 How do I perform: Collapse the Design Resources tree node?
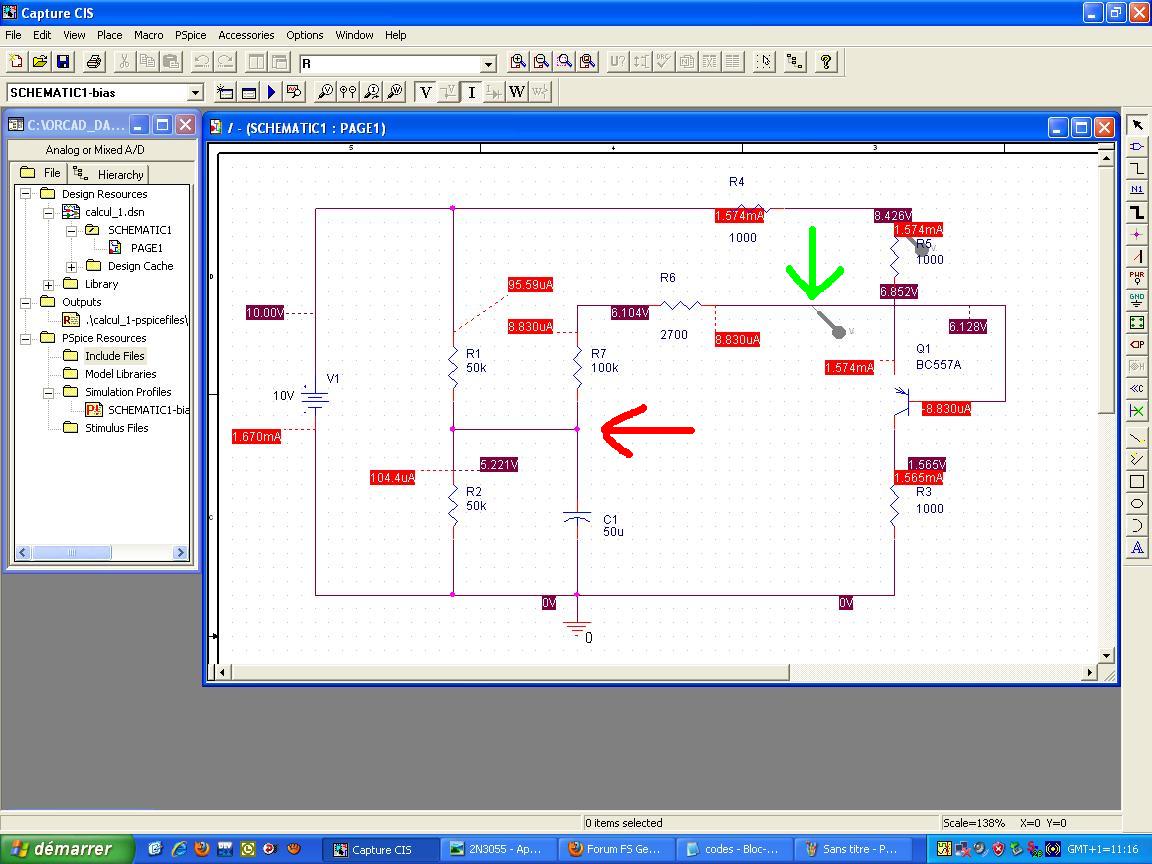point(26,194)
